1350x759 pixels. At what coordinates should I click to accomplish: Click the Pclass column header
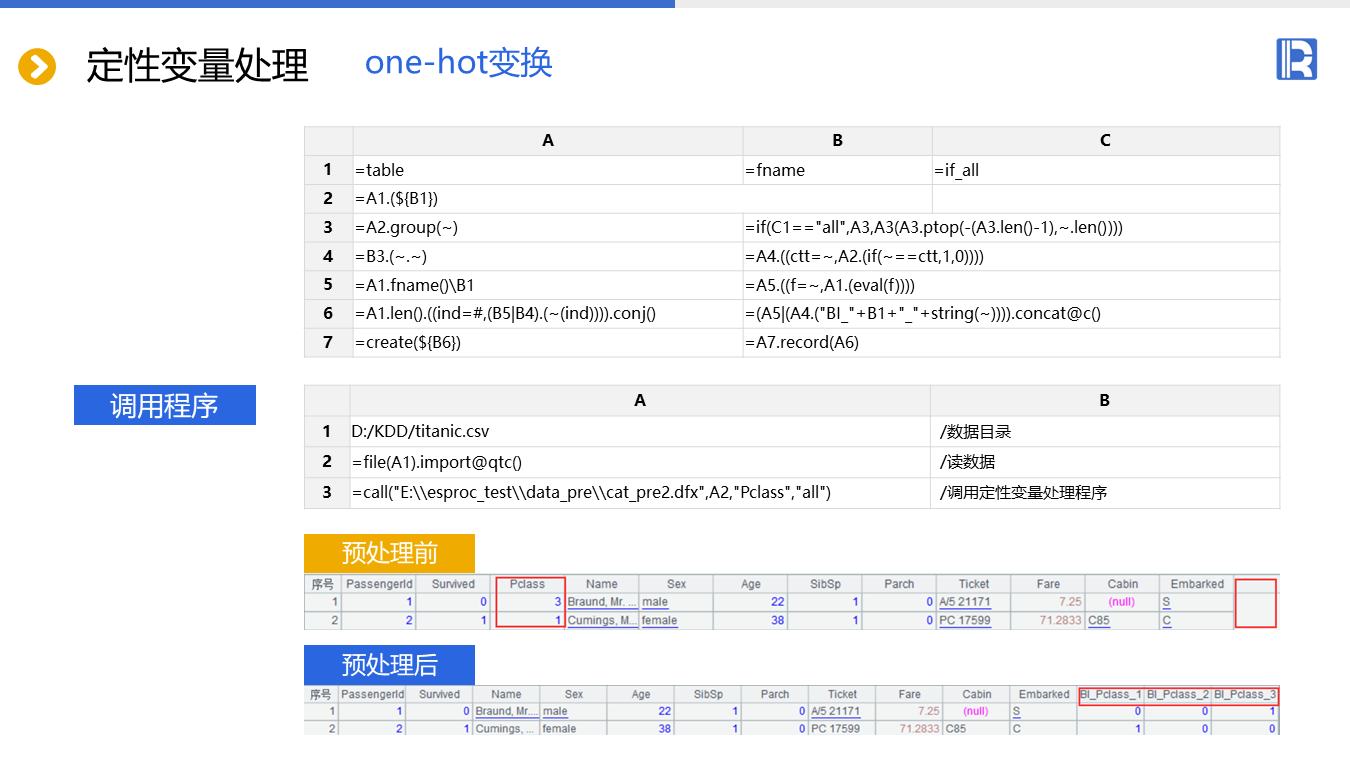click(x=528, y=584)
